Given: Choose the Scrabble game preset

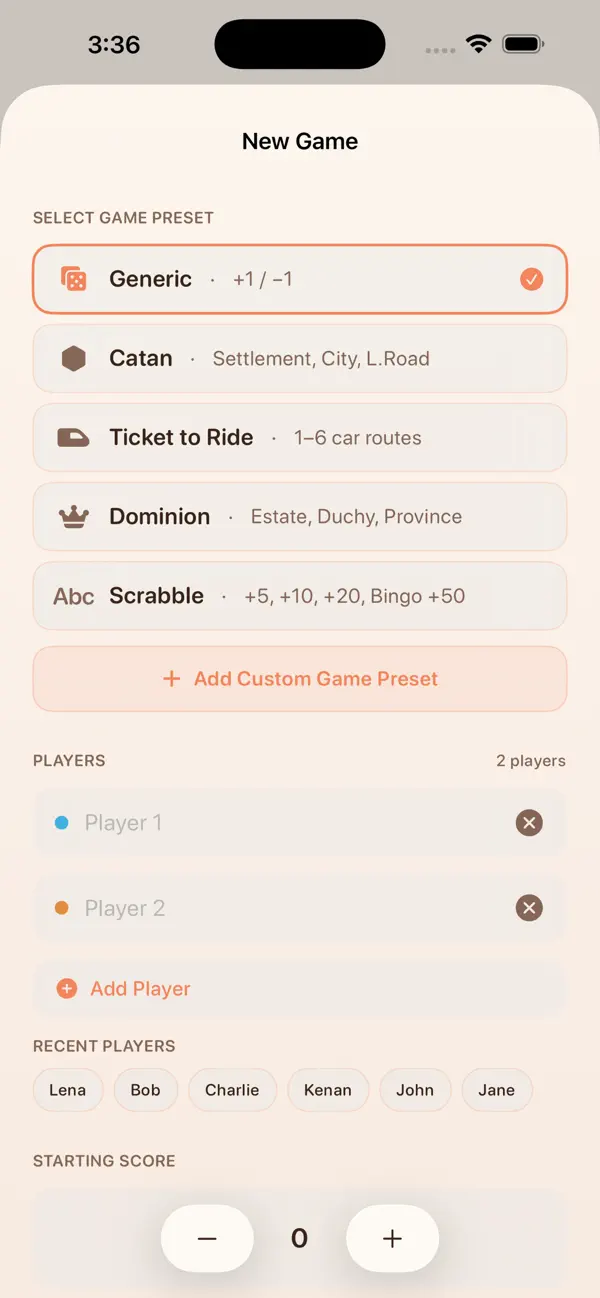Looking at the screenshot, I should click(x=300, y=596).
